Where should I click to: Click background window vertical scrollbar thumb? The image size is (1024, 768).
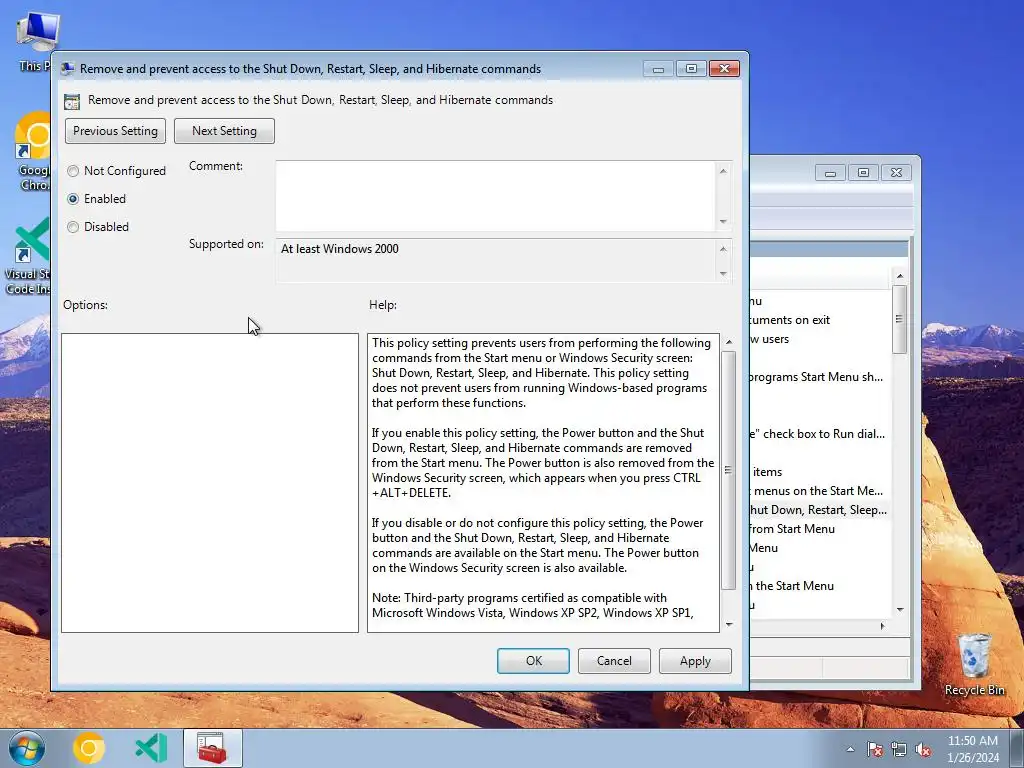click(900, 319)
